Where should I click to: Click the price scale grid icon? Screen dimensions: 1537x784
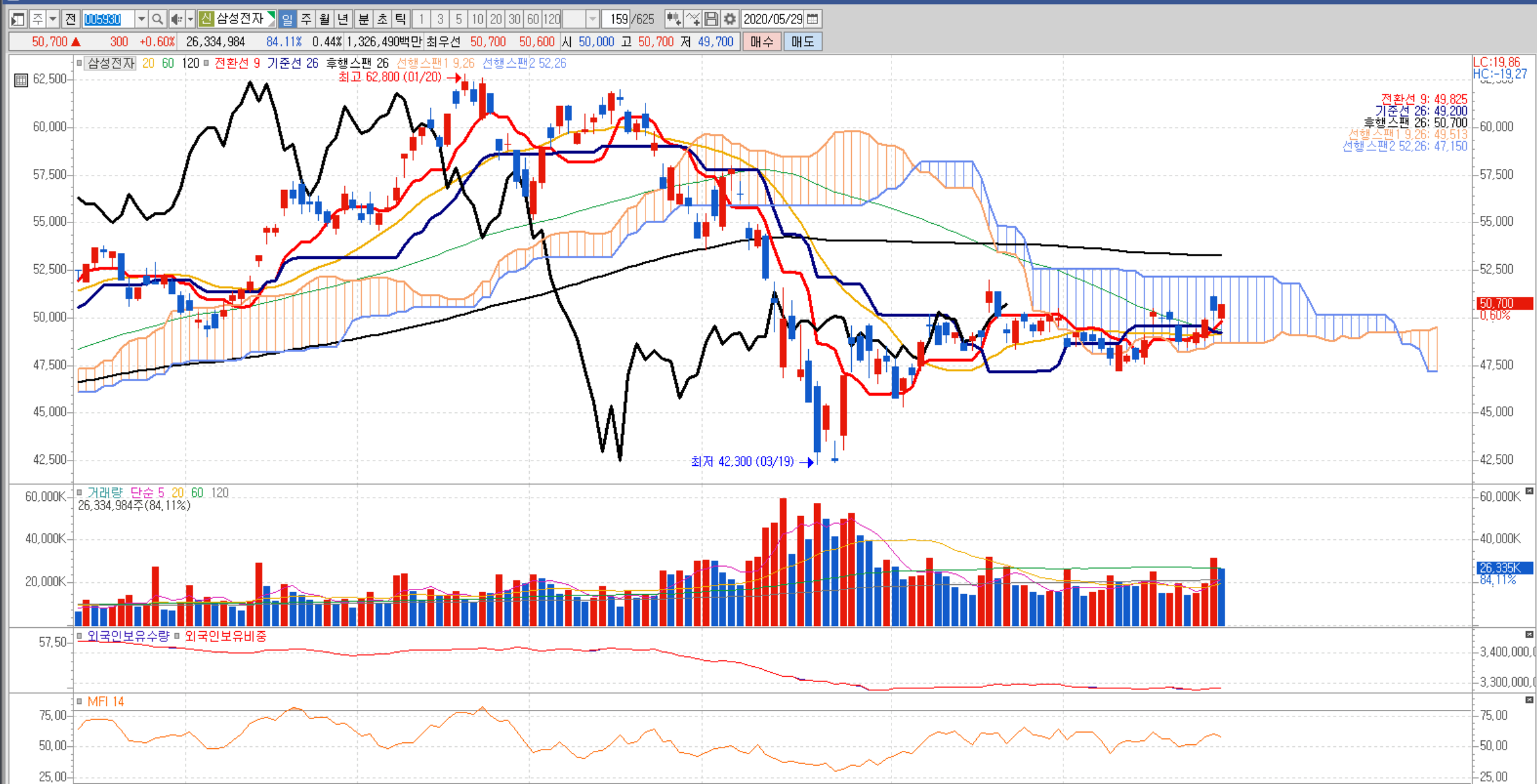pos(21,81)
